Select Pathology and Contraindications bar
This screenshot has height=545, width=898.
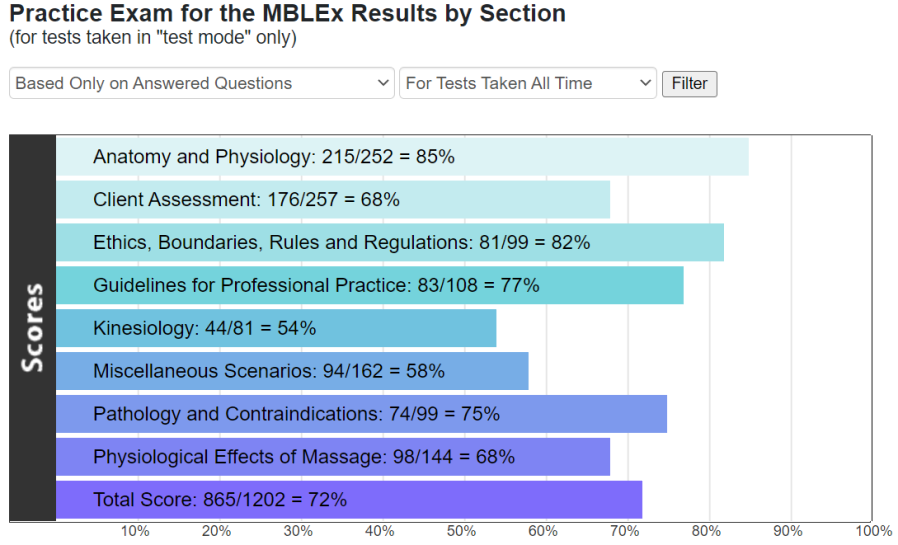point(361,414)
